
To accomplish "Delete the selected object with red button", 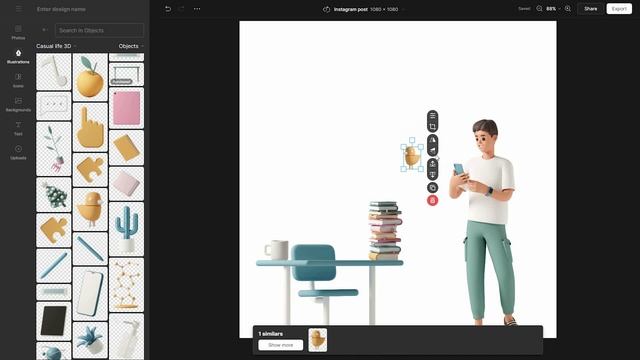I will [x=432, y=200].
